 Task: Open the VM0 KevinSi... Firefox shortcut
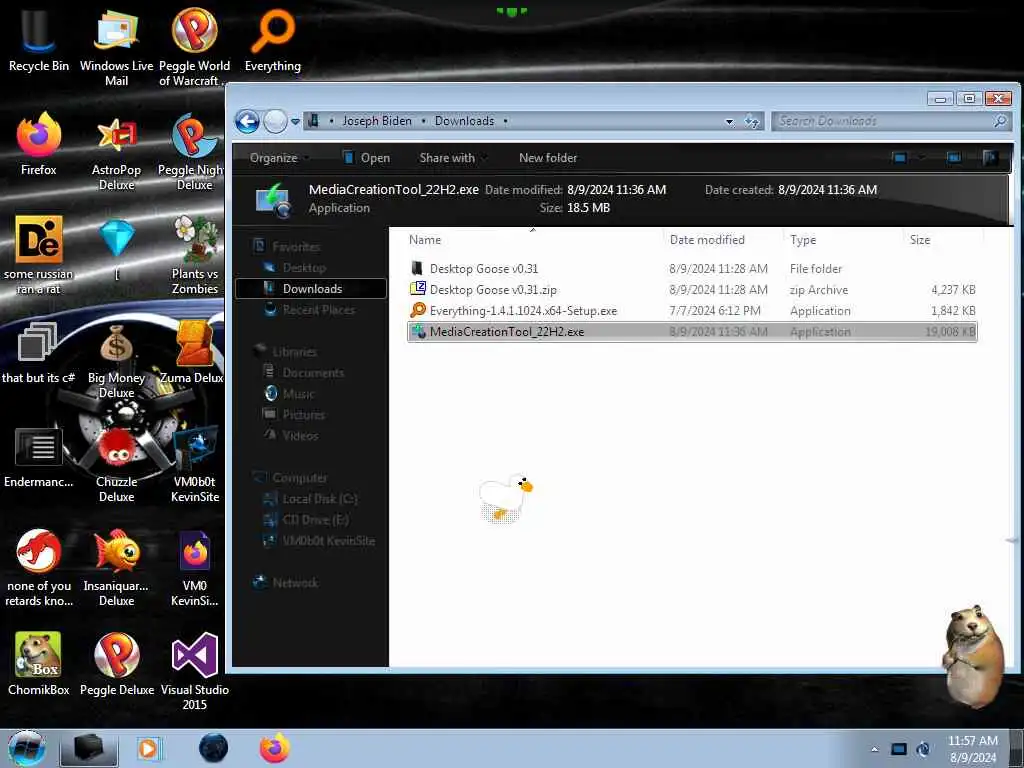pos(195,568)
